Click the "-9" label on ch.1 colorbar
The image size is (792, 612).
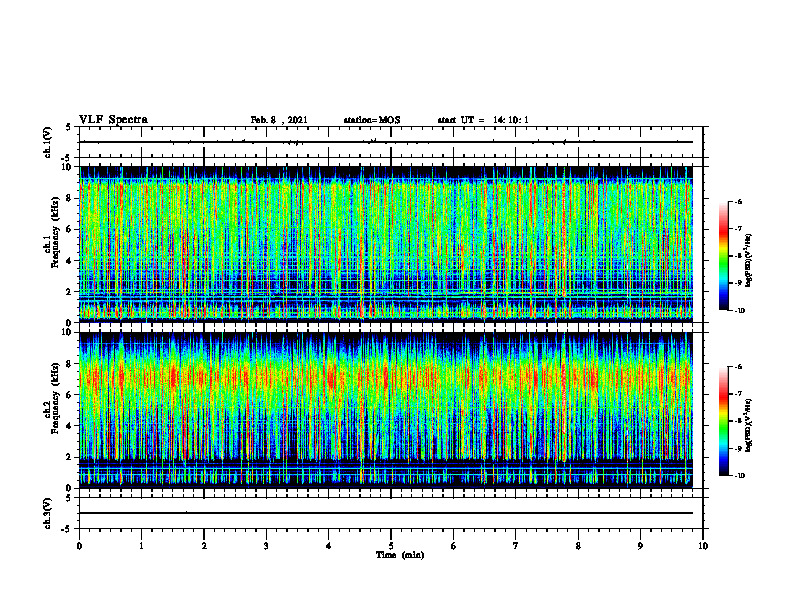(x=738, y=283)
